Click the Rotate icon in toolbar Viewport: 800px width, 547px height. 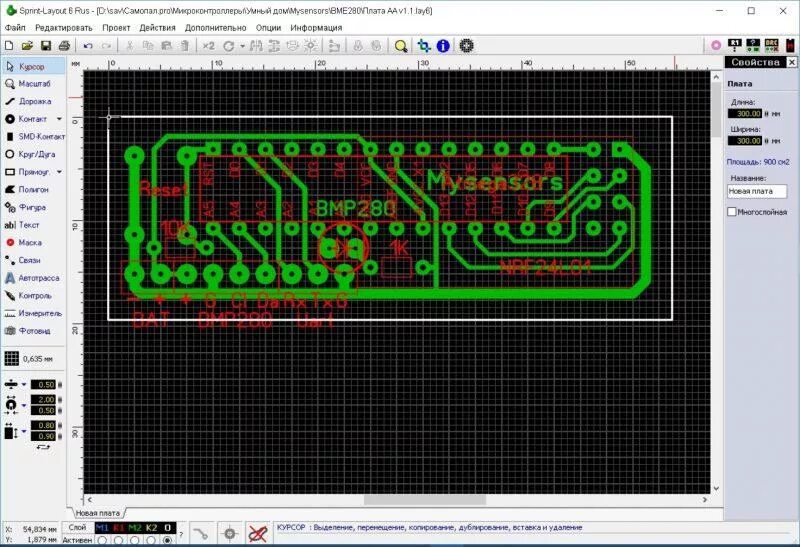point(229,46)
